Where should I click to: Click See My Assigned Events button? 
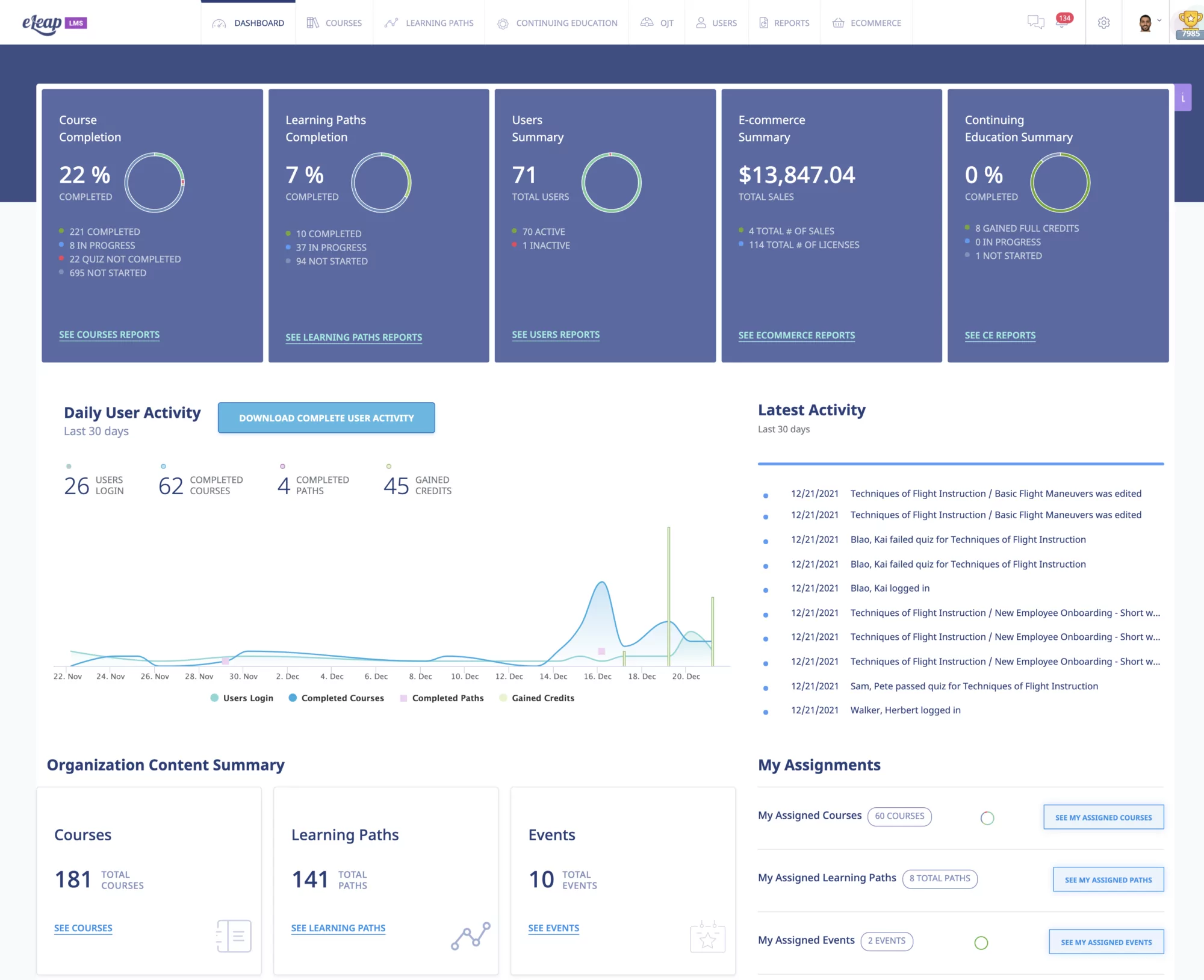1106,942
